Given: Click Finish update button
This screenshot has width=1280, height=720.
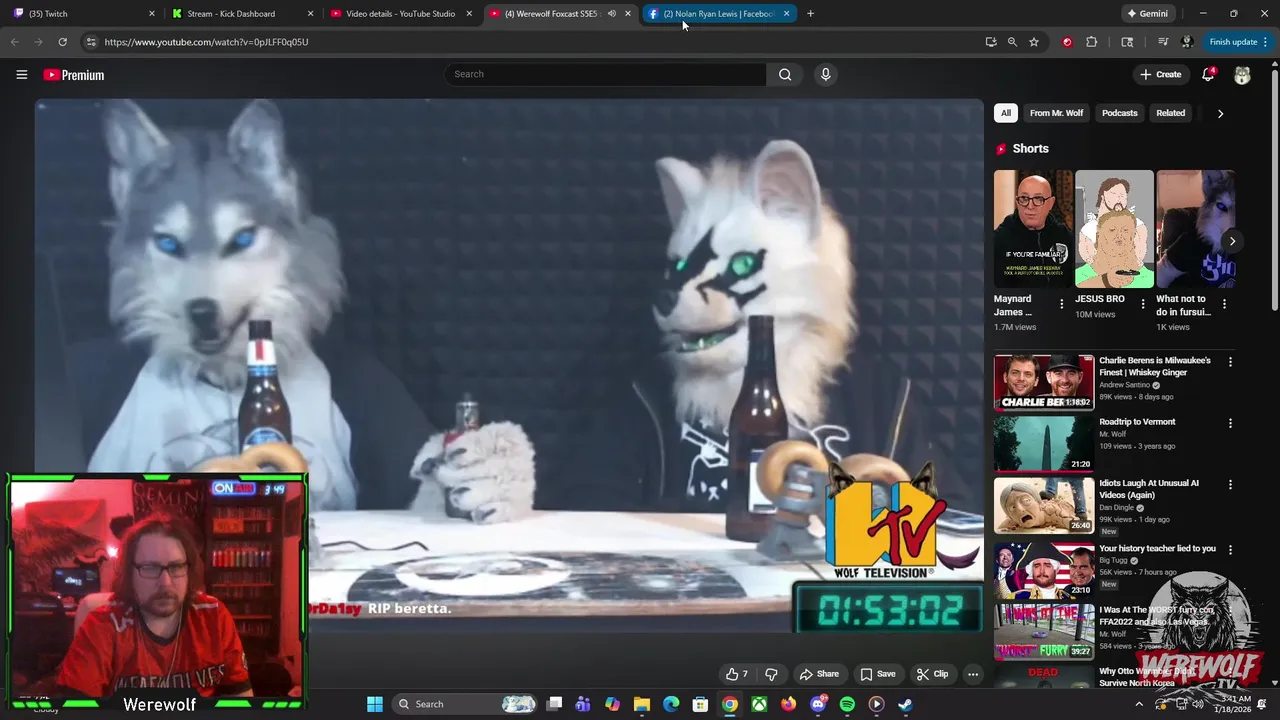Looking at the screenshot, I should tap(1233, 42).
